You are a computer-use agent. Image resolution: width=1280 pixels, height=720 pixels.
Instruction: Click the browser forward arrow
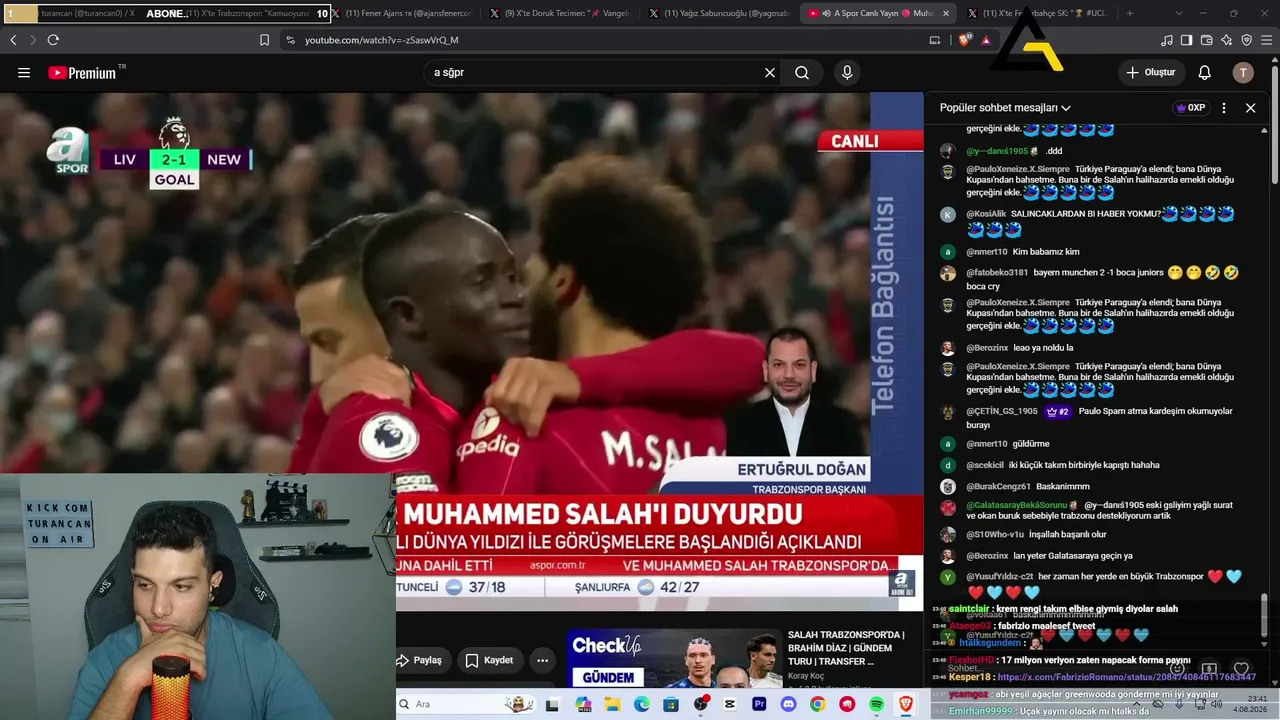[x=31, y=40]
